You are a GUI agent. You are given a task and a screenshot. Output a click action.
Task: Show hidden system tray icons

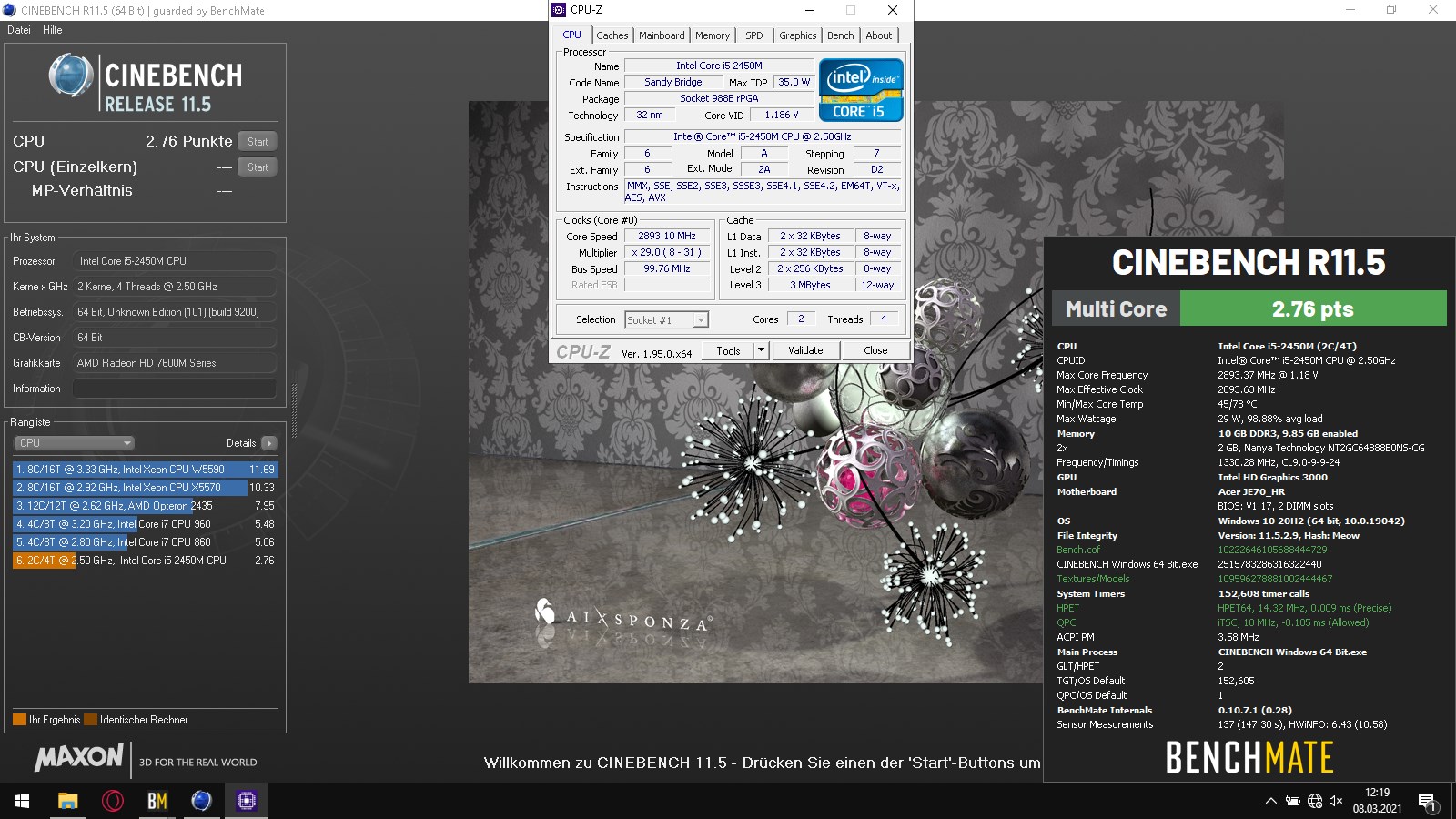click(x=1270, y=801)
